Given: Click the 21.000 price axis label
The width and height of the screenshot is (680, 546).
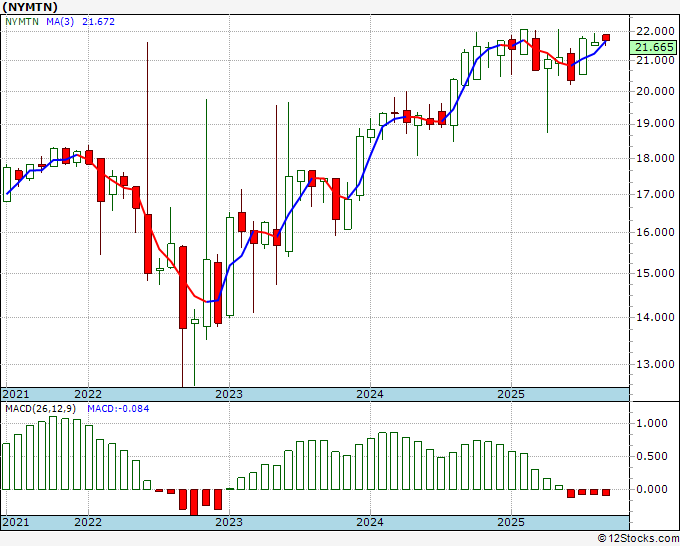Looking at the screenshot, I should 655,60.
